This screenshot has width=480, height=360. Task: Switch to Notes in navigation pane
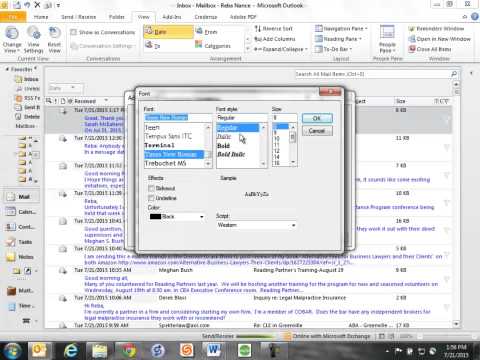point(21,257)
